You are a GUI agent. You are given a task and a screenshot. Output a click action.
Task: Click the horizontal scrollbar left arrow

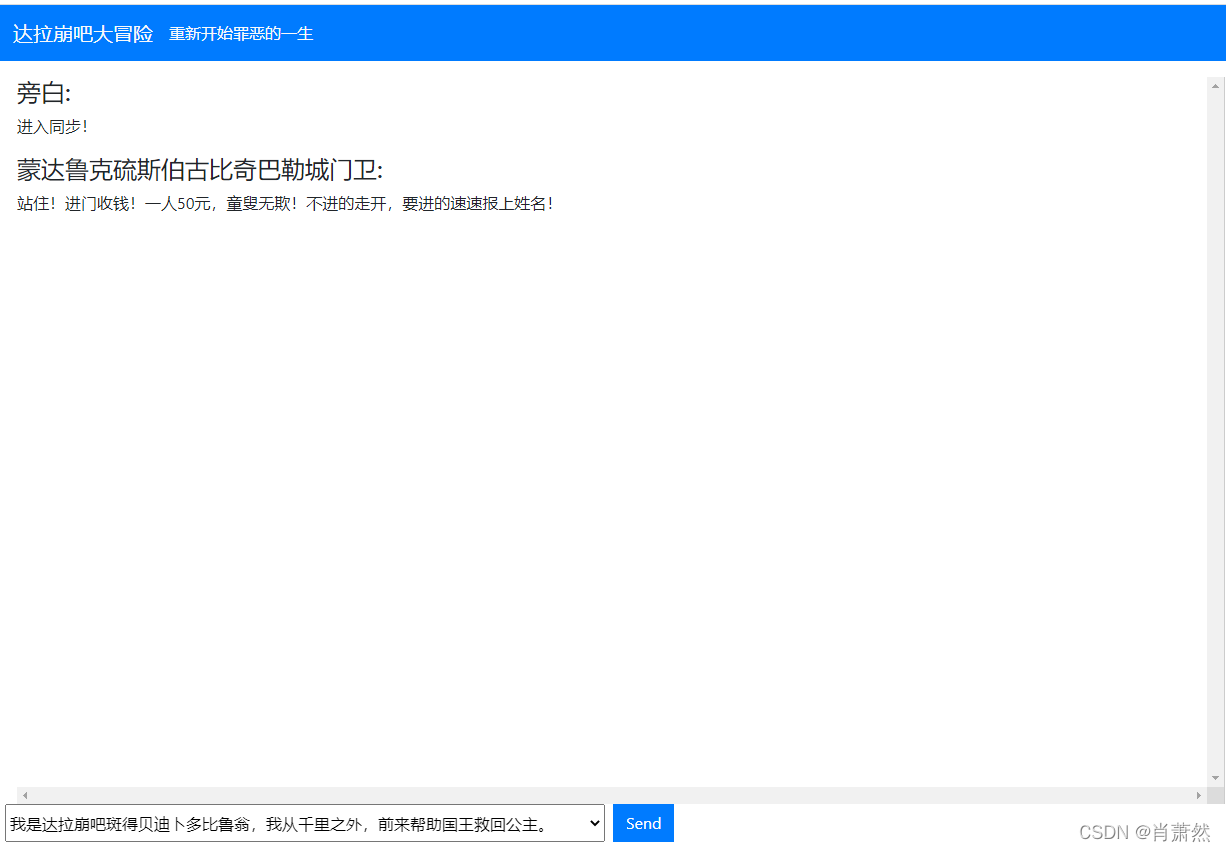23,794
